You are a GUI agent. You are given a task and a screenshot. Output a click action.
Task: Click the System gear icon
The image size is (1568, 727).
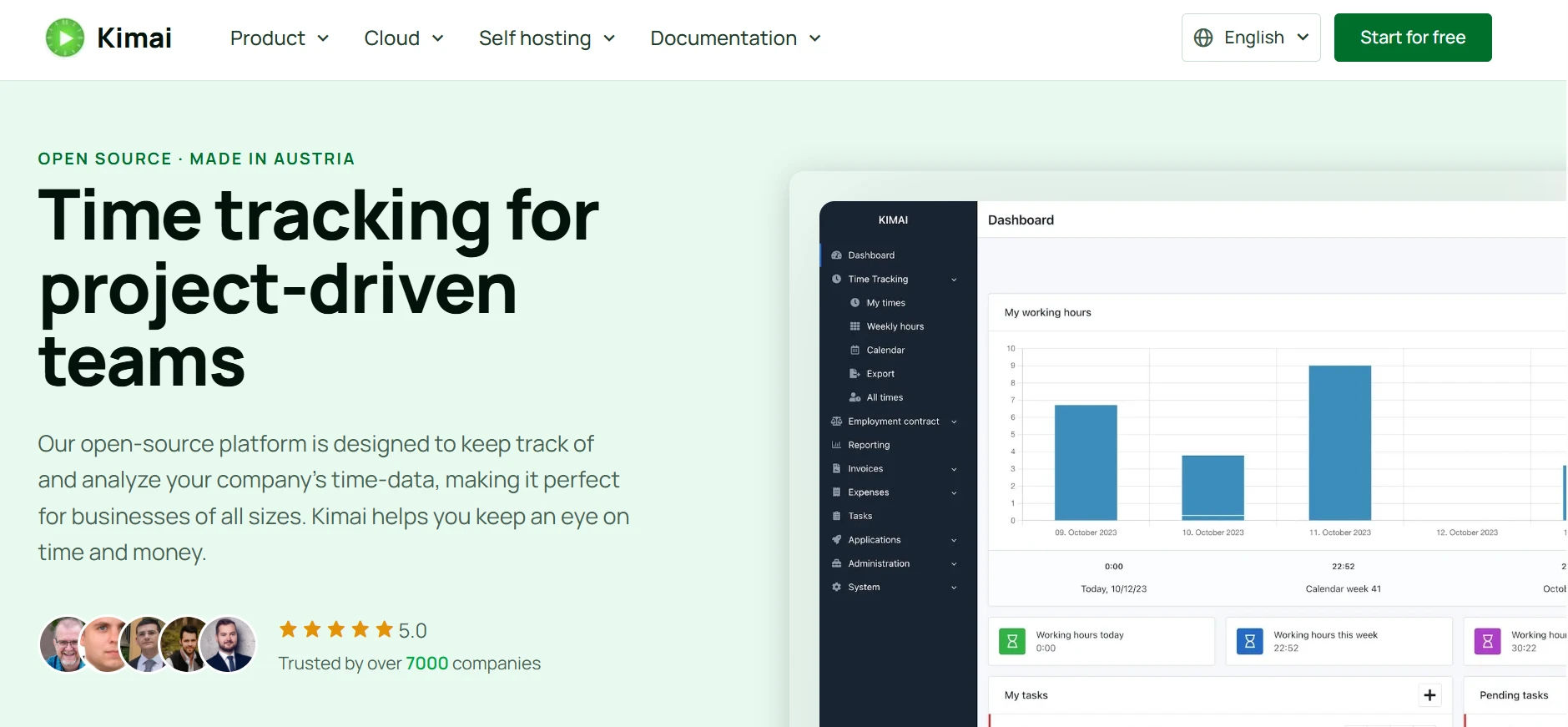click(836, 588)
